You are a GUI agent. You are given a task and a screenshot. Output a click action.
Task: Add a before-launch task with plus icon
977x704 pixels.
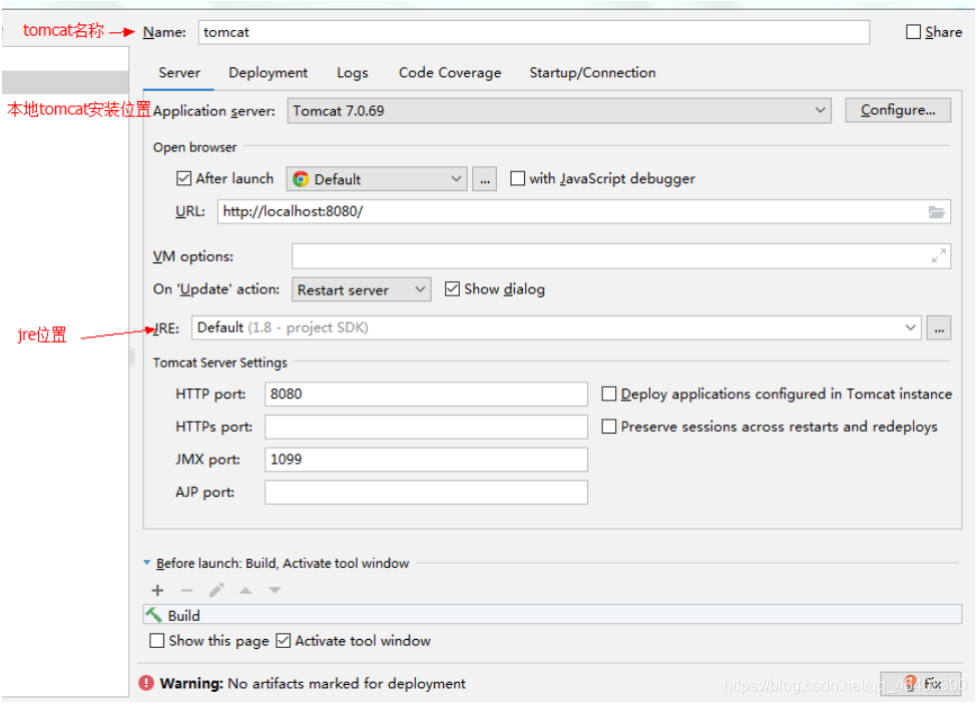[x=158, y=590]
